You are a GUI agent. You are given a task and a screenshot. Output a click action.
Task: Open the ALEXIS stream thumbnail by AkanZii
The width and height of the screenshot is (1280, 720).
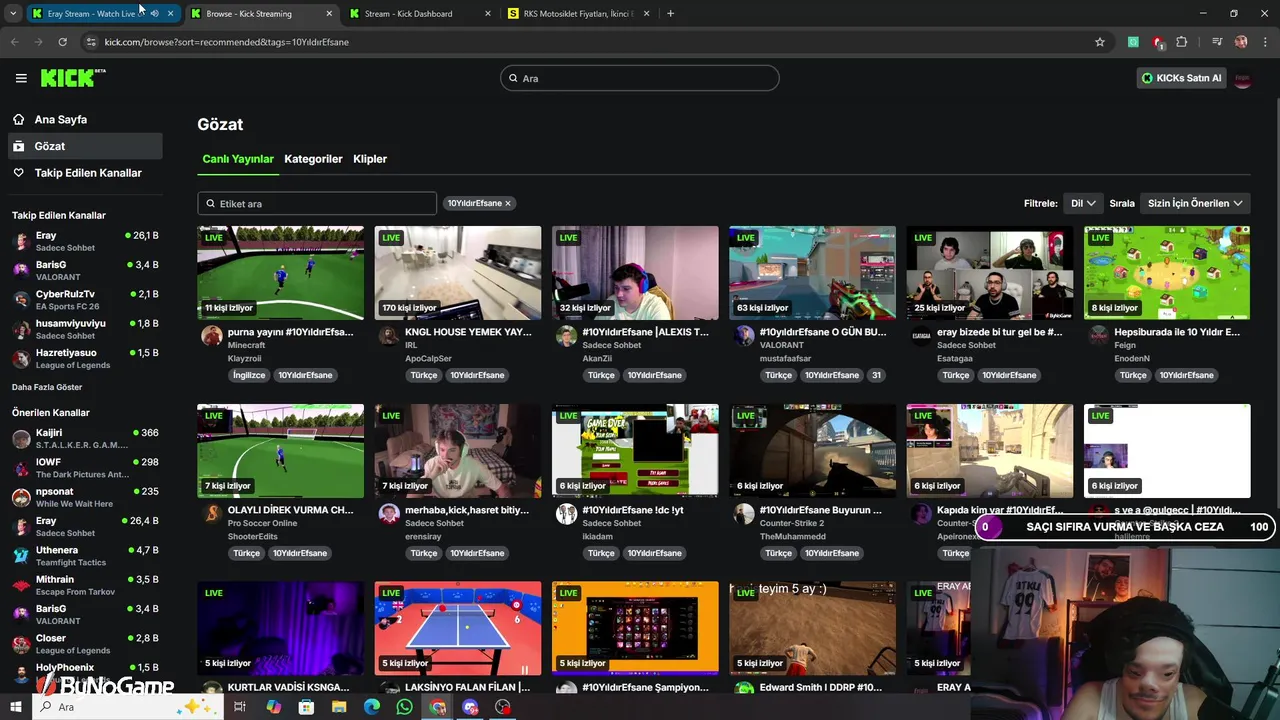point(635,273)
